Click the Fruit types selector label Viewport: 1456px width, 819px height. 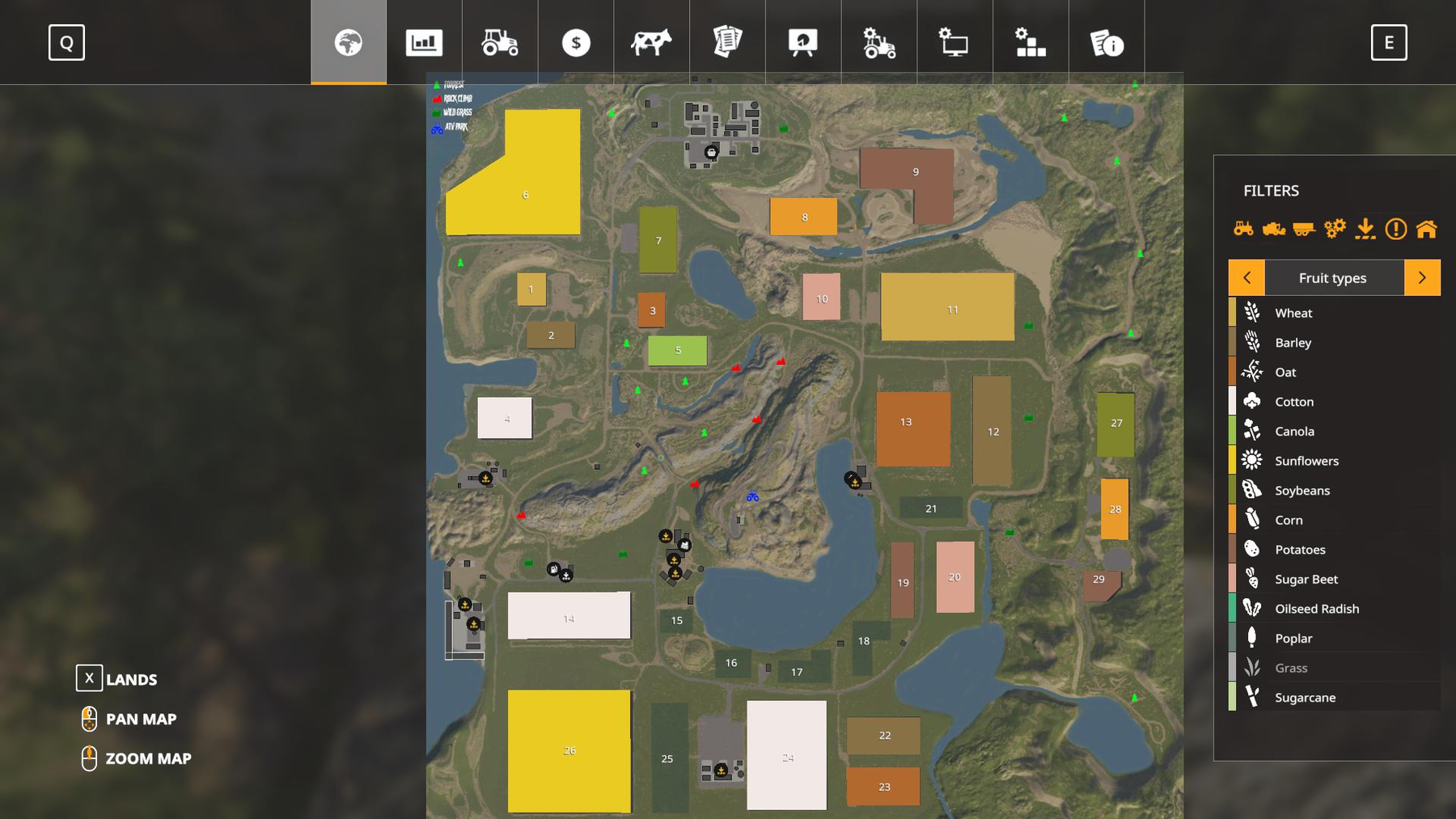tap(1333, 277)
